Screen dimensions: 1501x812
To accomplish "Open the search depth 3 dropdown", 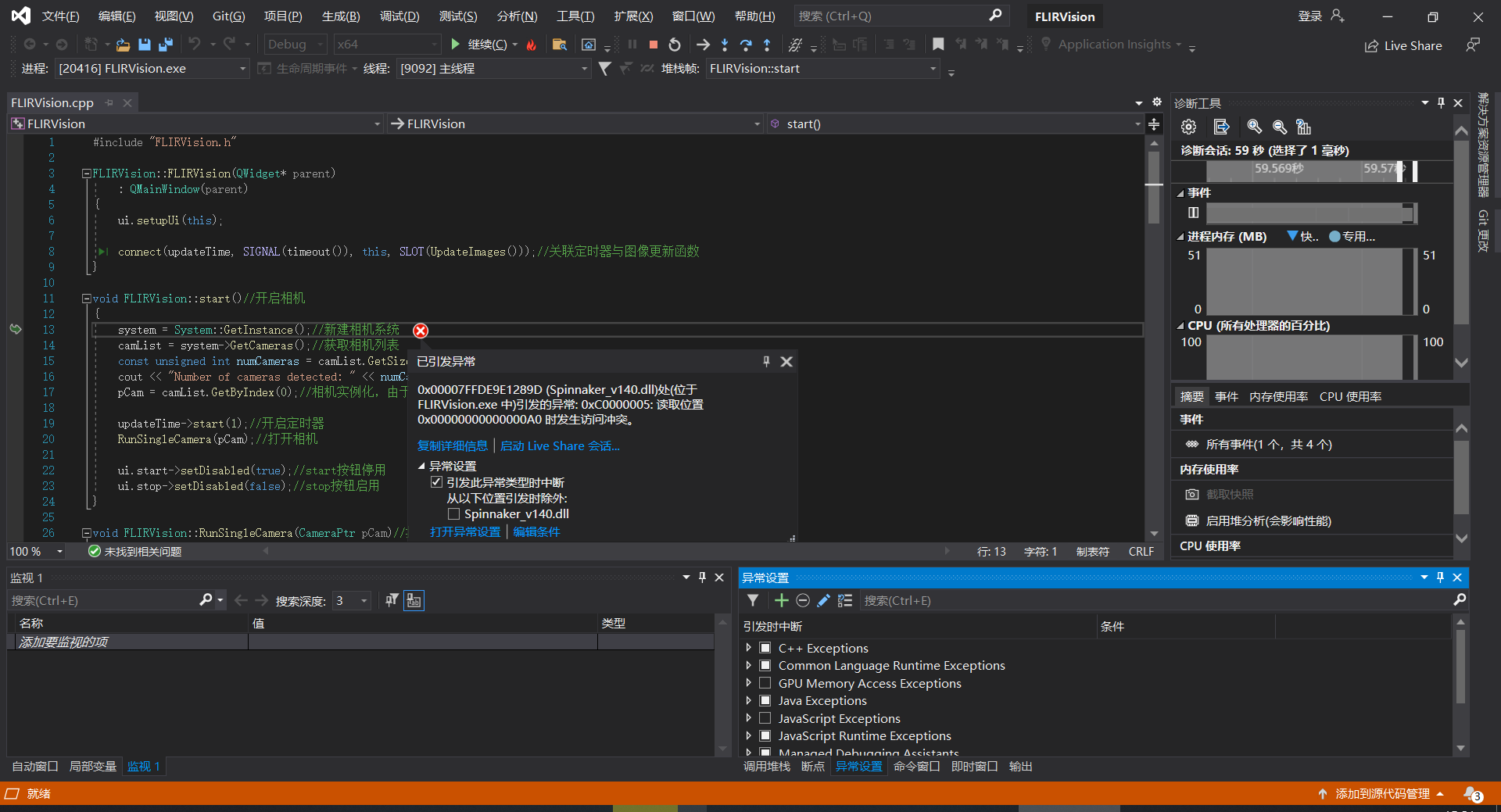I will (352, 600).
